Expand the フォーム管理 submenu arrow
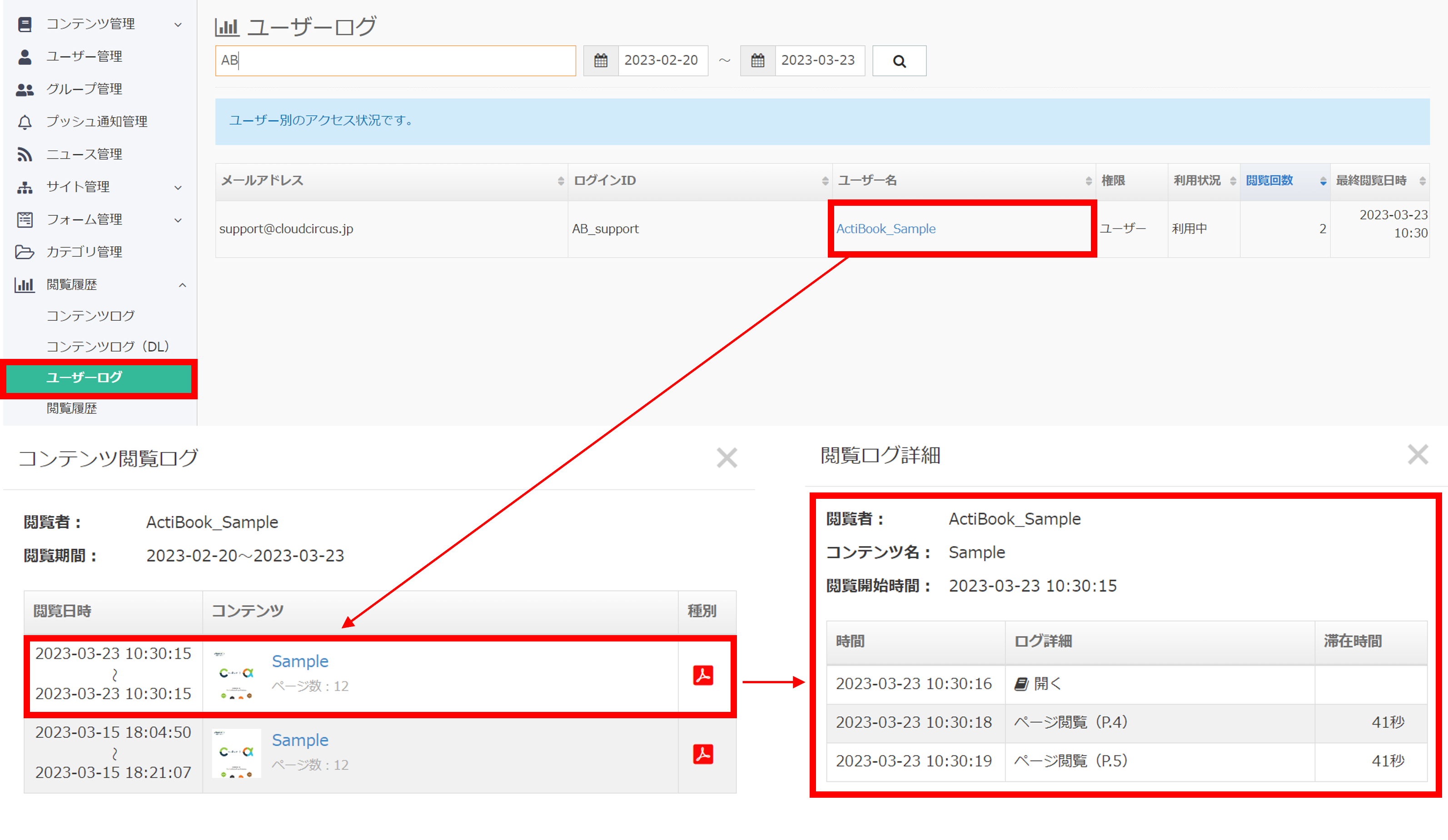The image size is (1448, 840). tap(178, 220)
